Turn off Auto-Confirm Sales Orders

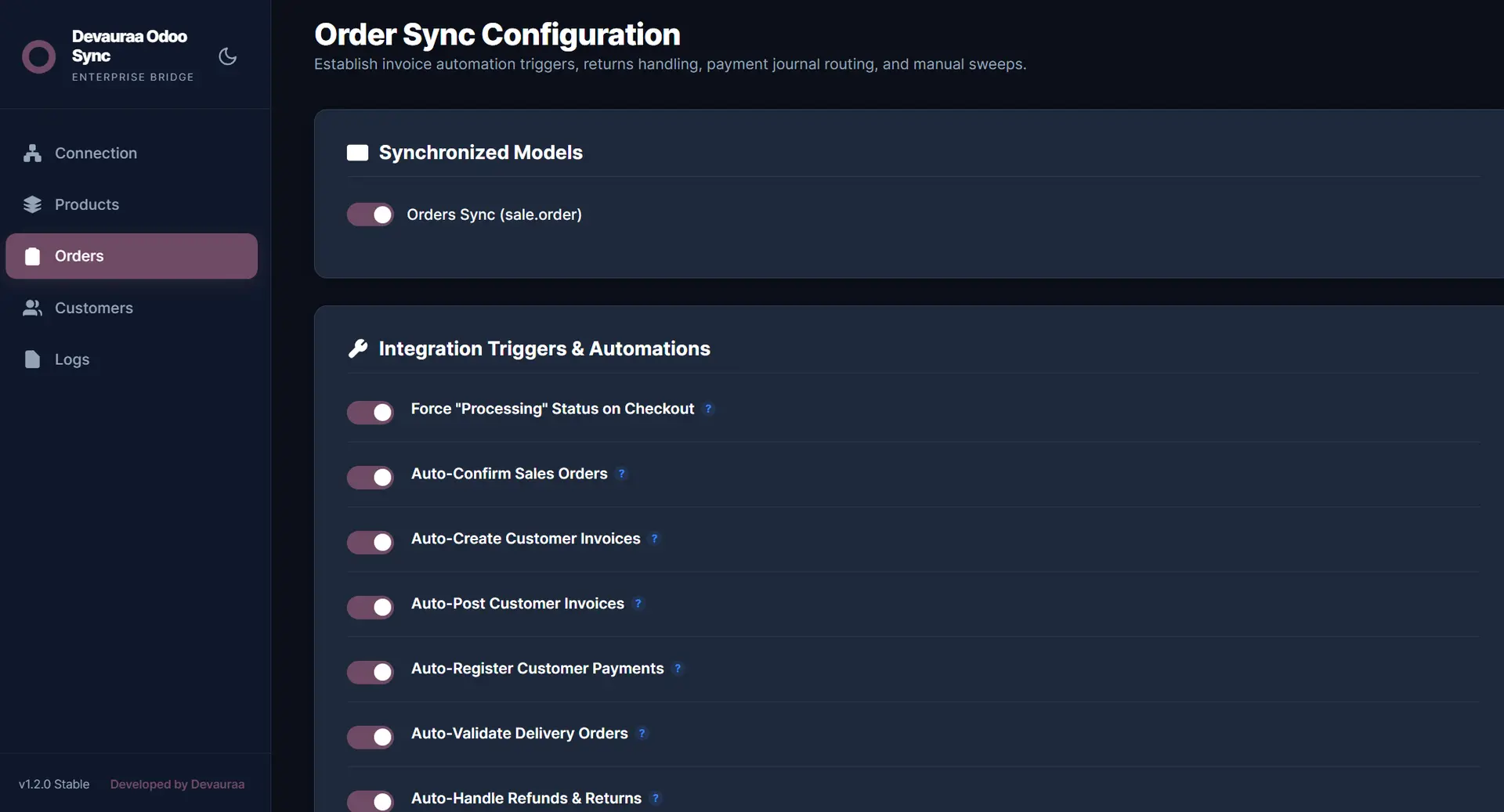click(x=371, y=478)
